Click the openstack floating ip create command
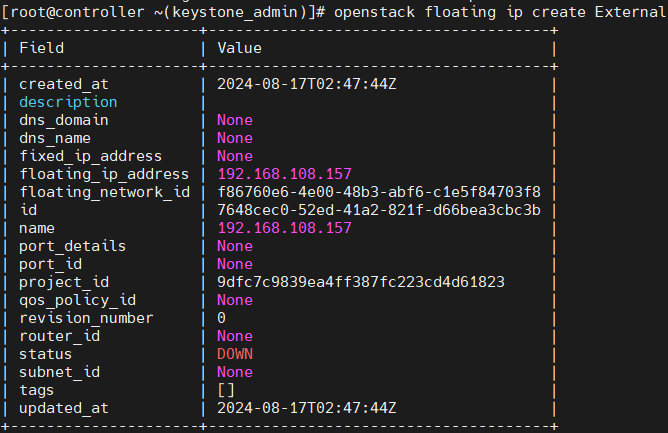The width and height of the screenshot is (668, 433). (x=501, y=12)
